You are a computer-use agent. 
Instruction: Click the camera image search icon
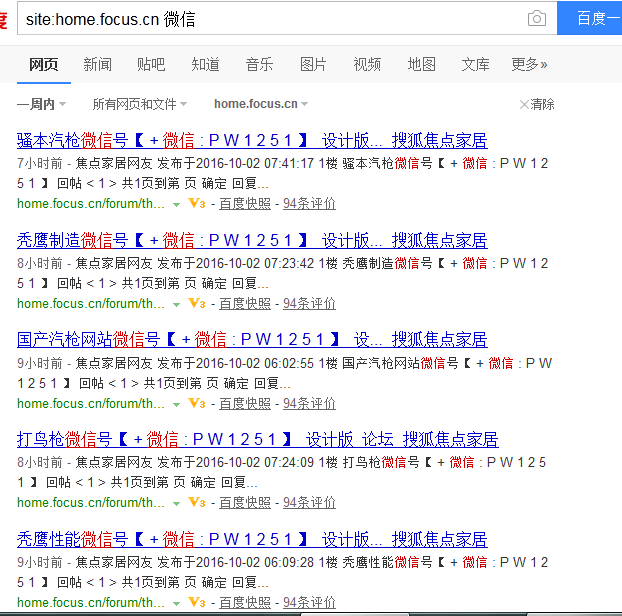point(537,18)
